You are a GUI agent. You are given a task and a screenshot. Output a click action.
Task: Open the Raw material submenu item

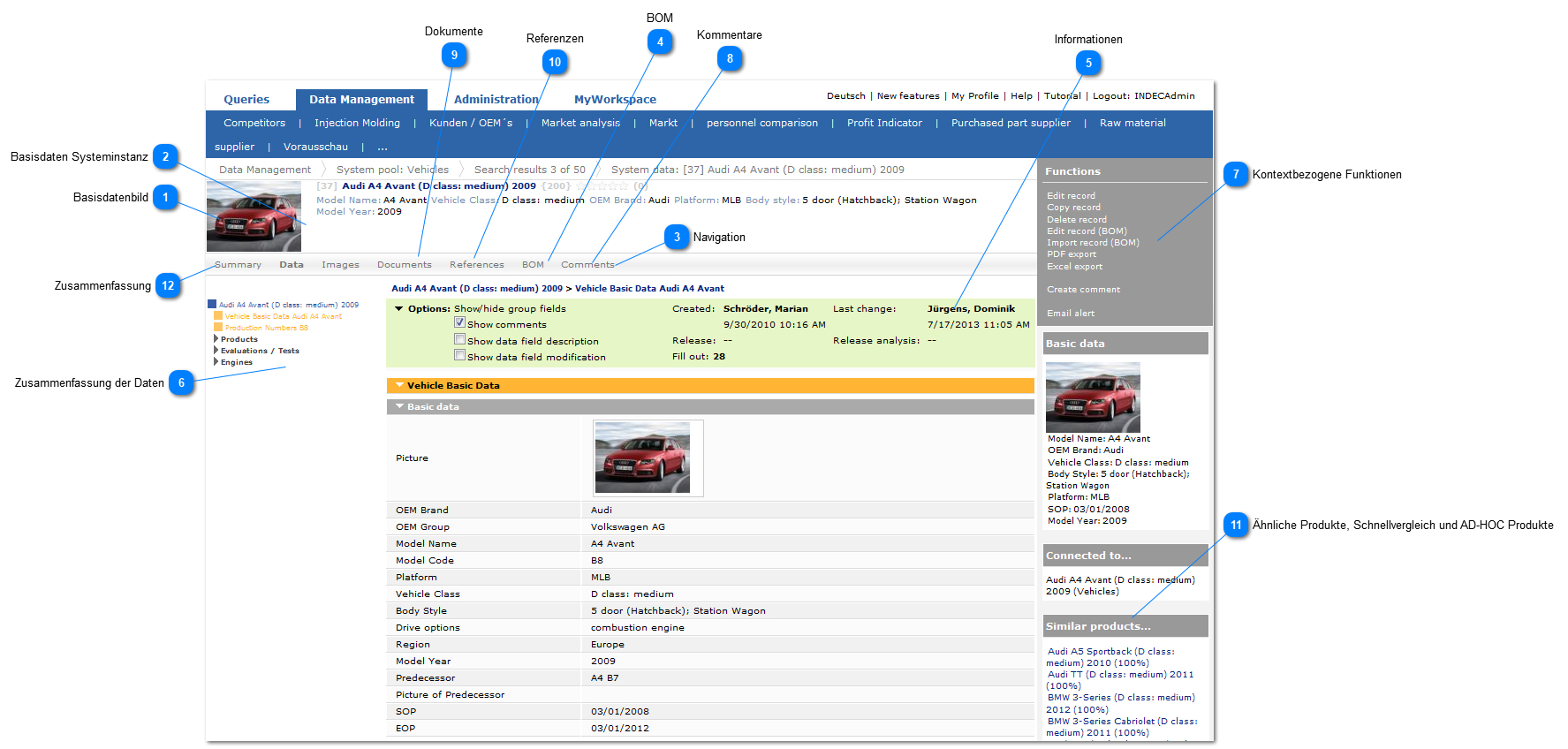pyautogui.click(x=1132, y=123)
